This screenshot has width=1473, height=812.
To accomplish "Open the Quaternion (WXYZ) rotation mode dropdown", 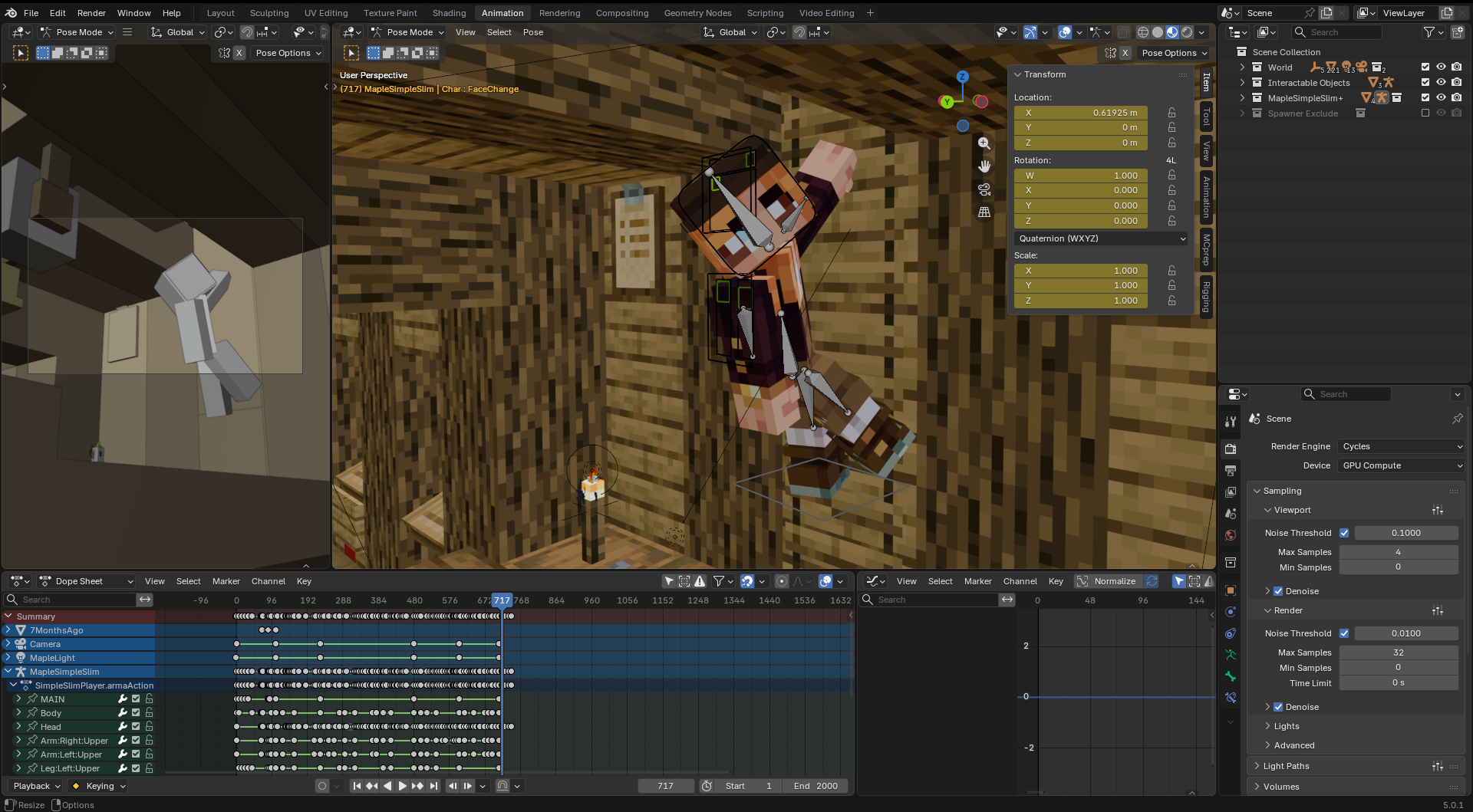I will [x=1101, y=238].
